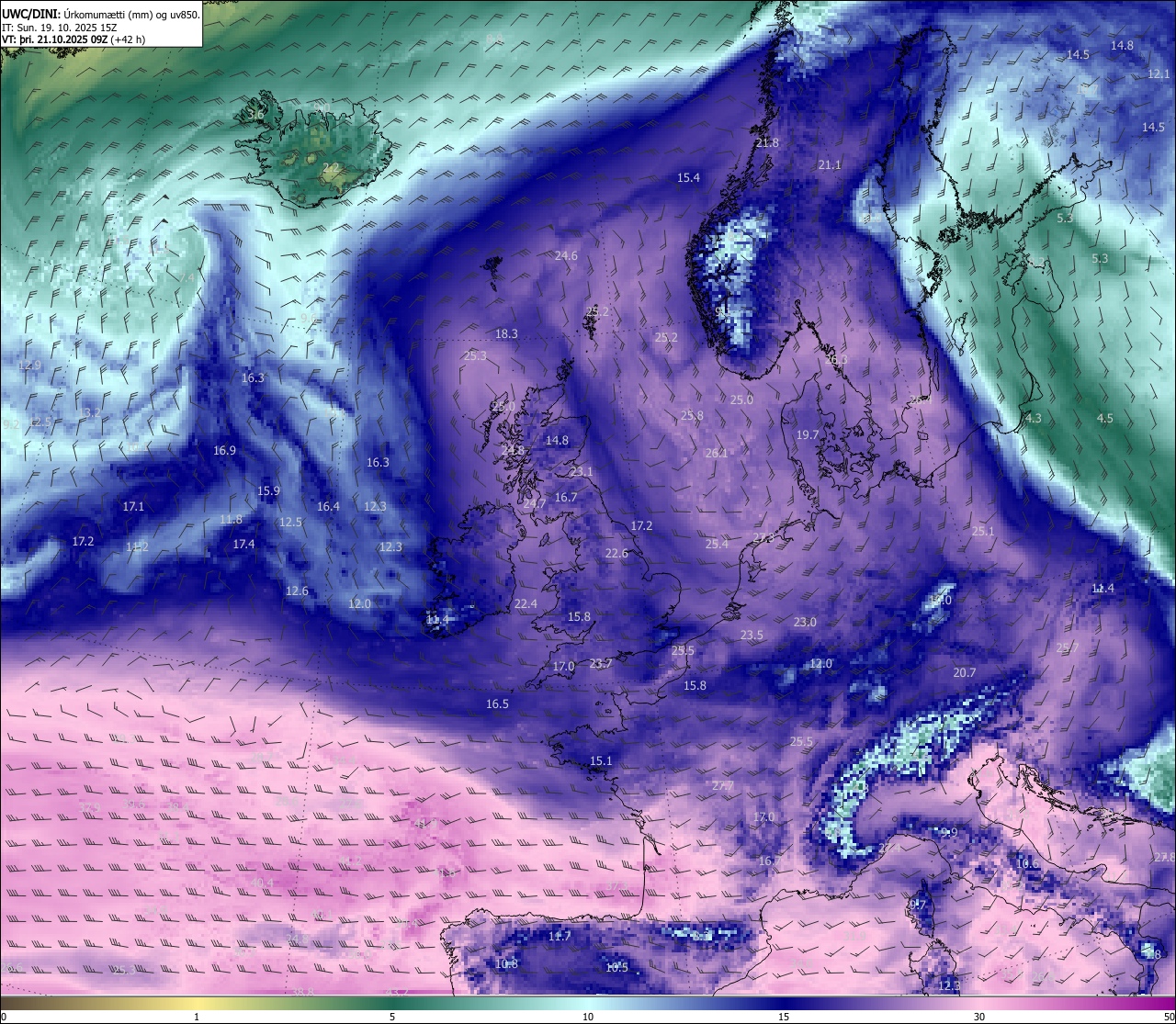Image resolution: width=1176 pixels, height=1024 pixels.
Task: Click the value 19.7 over Denmark
Action: 808,434
